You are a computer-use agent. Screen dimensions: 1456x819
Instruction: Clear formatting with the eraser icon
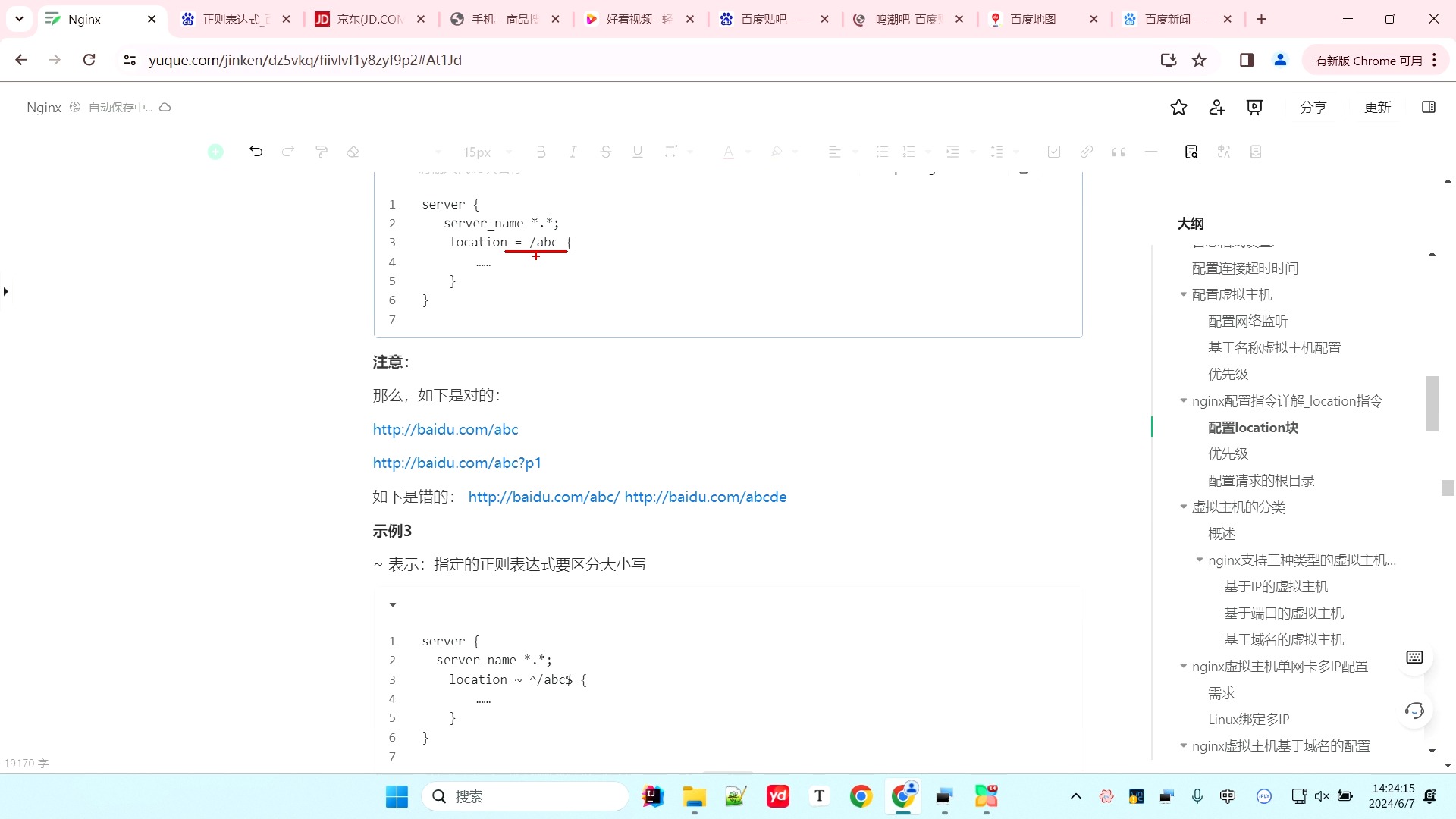point(353,152)
